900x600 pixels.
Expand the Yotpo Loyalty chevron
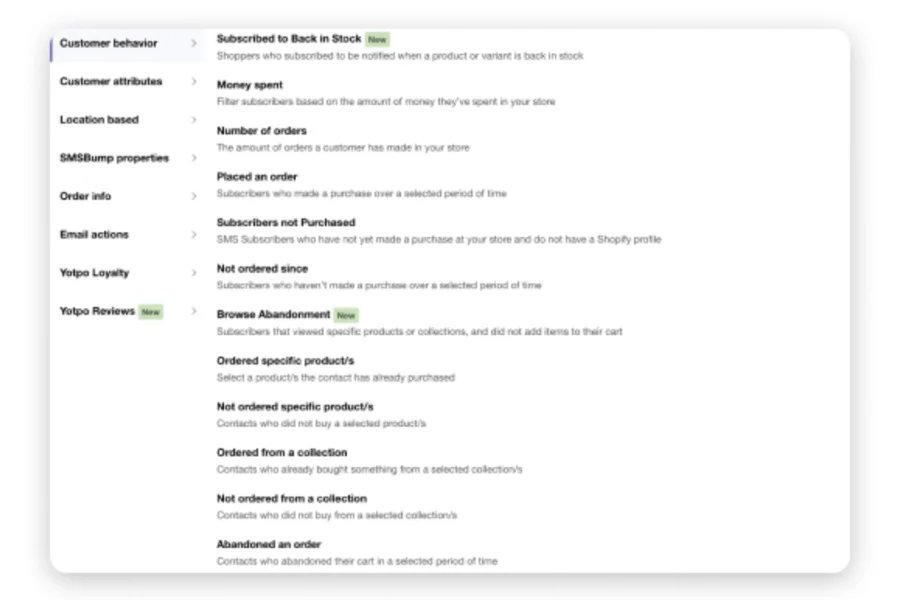point(193,273)
